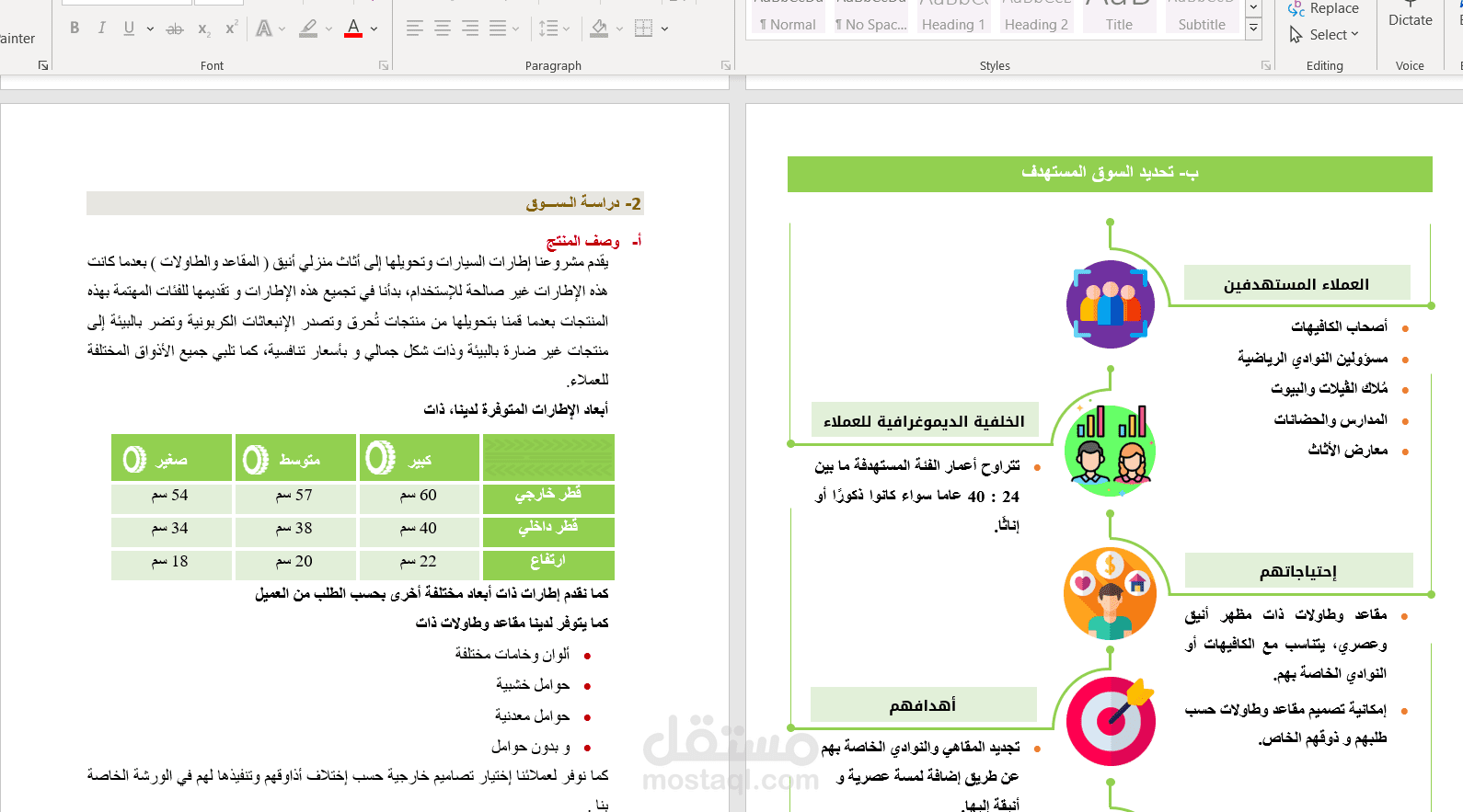Open Styles pane launcher

[1266, 66]
